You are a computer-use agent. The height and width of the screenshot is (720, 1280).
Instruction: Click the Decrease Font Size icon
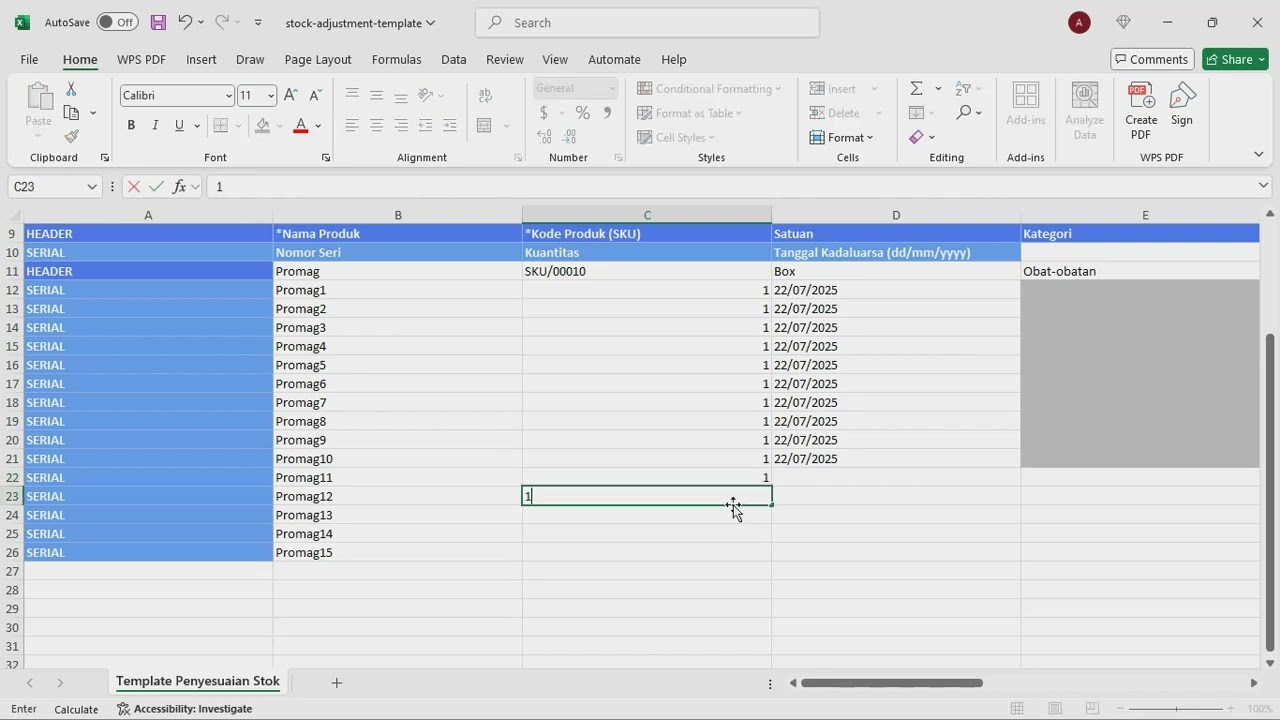coord(315,95)
